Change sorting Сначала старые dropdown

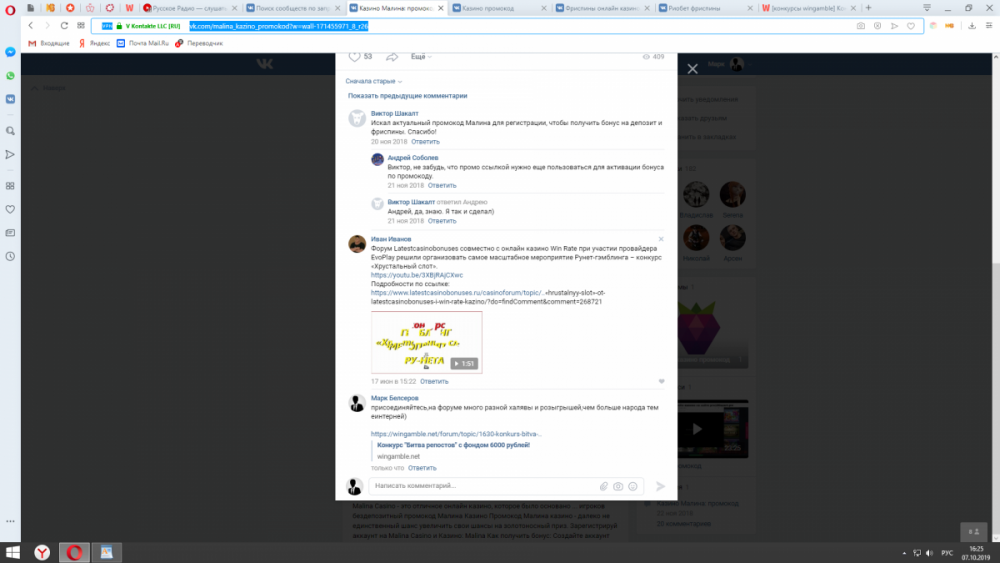[x=374, y=82]
